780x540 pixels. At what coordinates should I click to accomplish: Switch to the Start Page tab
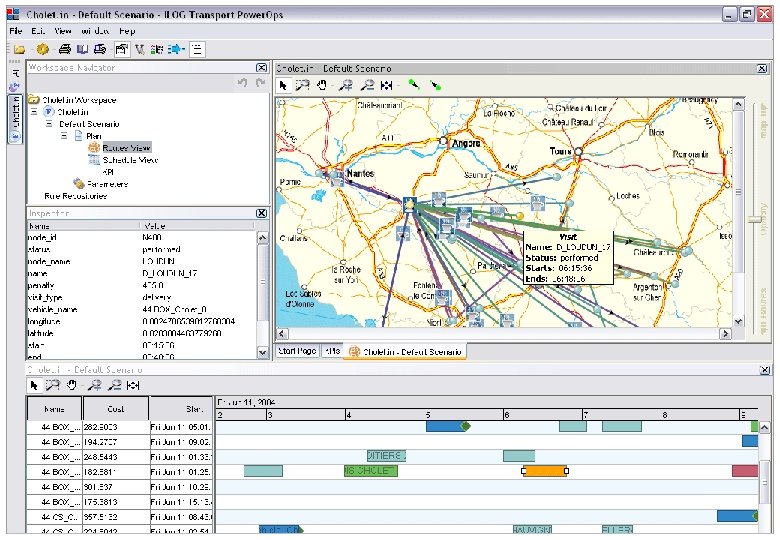pos(297,351)
